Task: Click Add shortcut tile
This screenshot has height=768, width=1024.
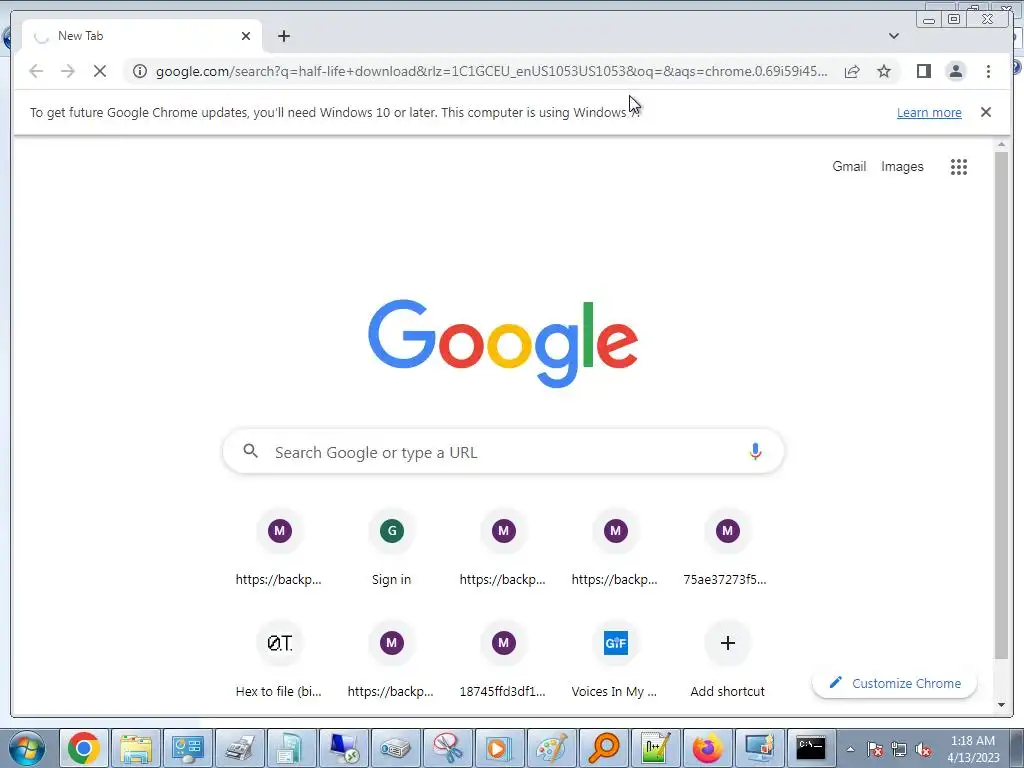Action: pyautogui.click(x=727, y=660)
